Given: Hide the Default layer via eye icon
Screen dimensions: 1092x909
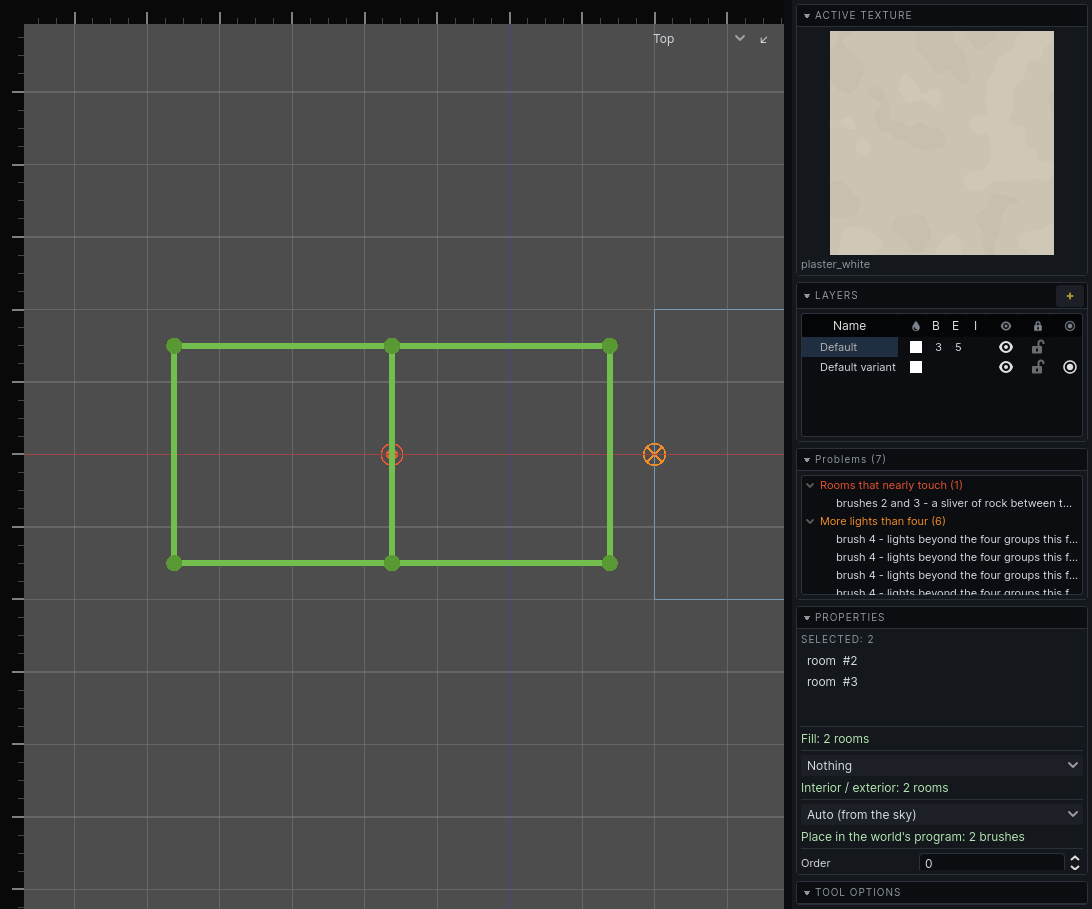Looking at the screenshot, I should [x=1005, y=347].
